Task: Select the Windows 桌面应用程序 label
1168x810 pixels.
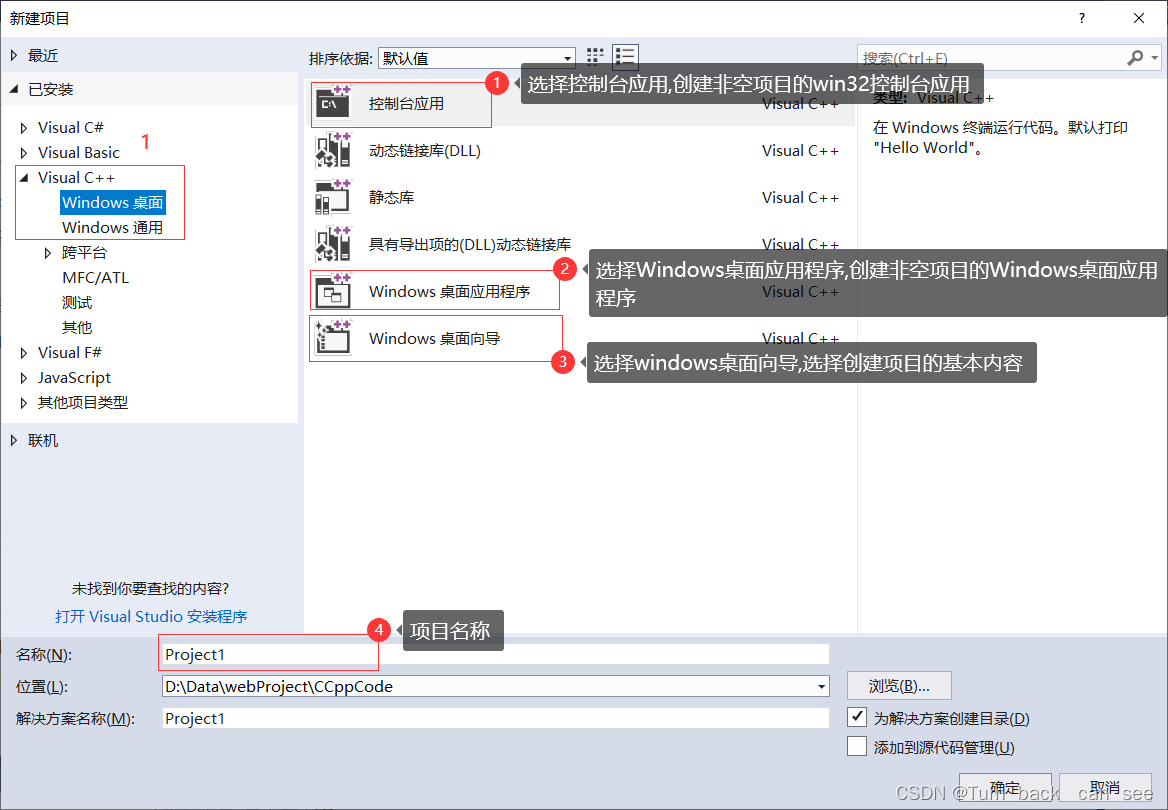Action: pos(449,291)
